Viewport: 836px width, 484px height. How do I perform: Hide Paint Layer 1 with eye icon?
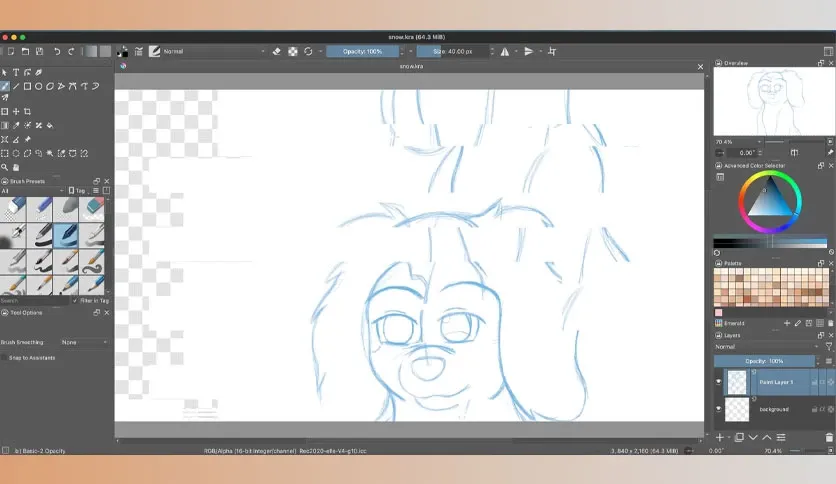(718, 382)
